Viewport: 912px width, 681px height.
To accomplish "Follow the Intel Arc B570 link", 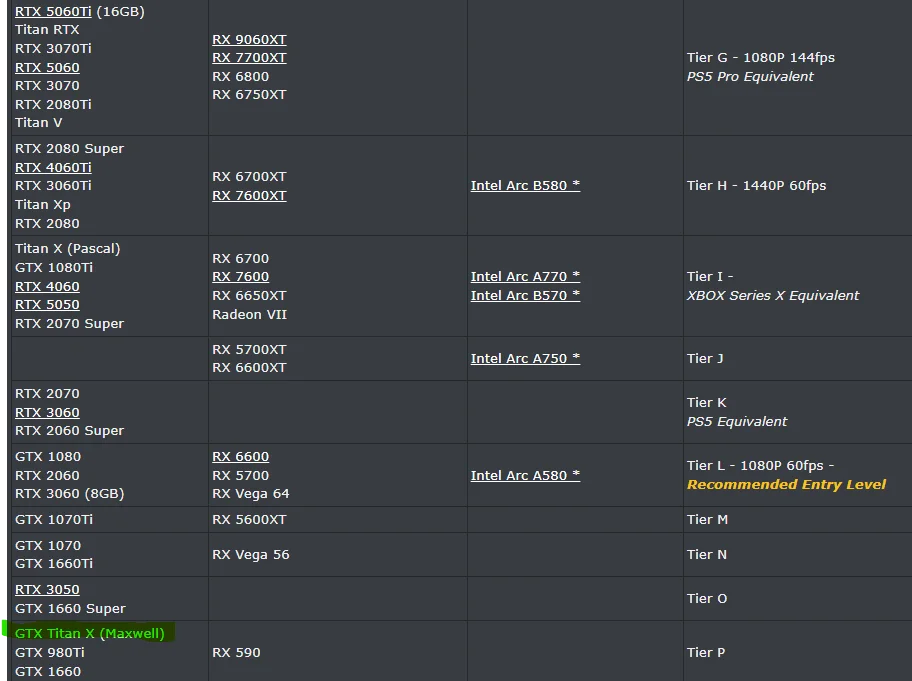I will [525, 295].
